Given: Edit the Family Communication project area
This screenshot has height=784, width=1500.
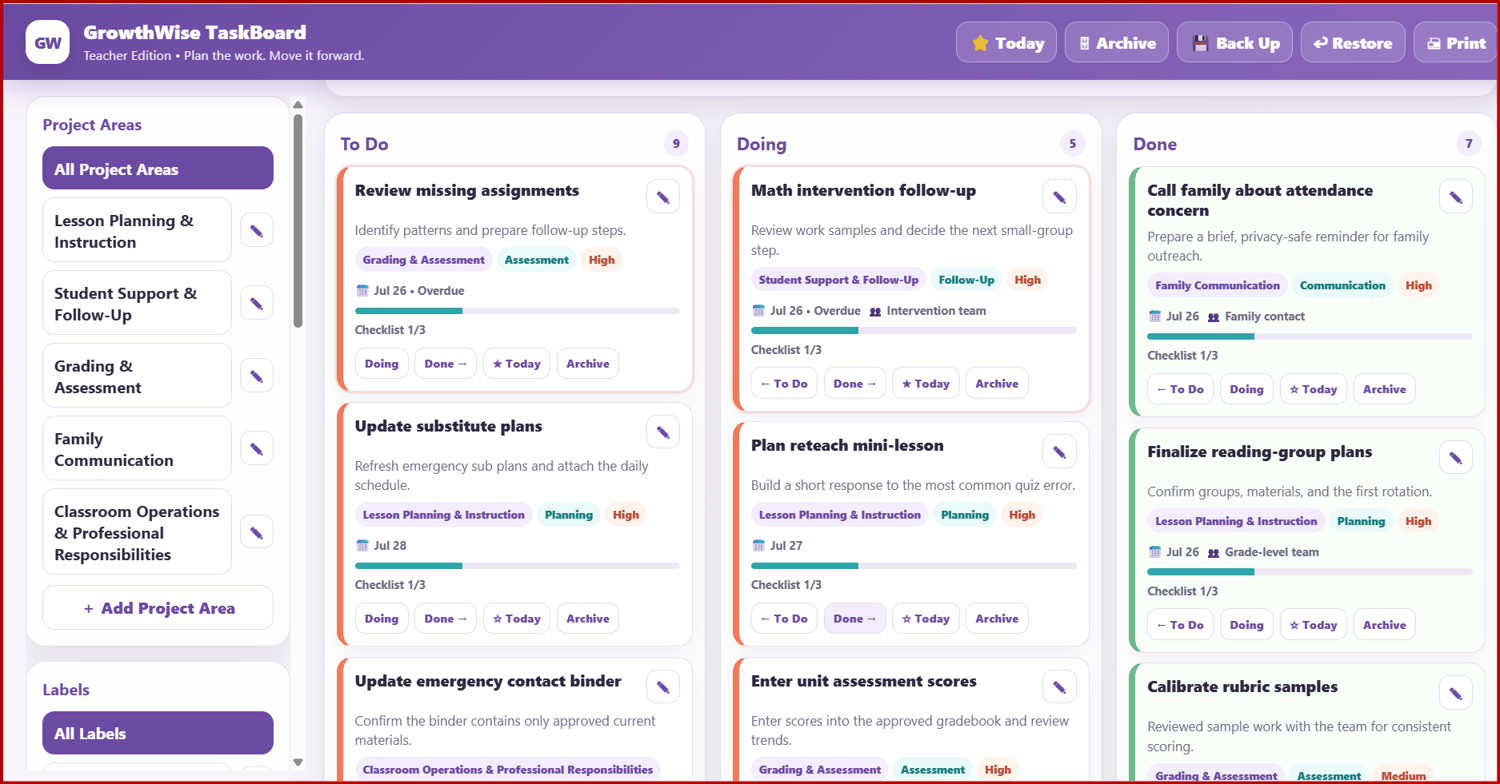Looking at the screenshot, I should pyautogui.click(x=257, y=449).
